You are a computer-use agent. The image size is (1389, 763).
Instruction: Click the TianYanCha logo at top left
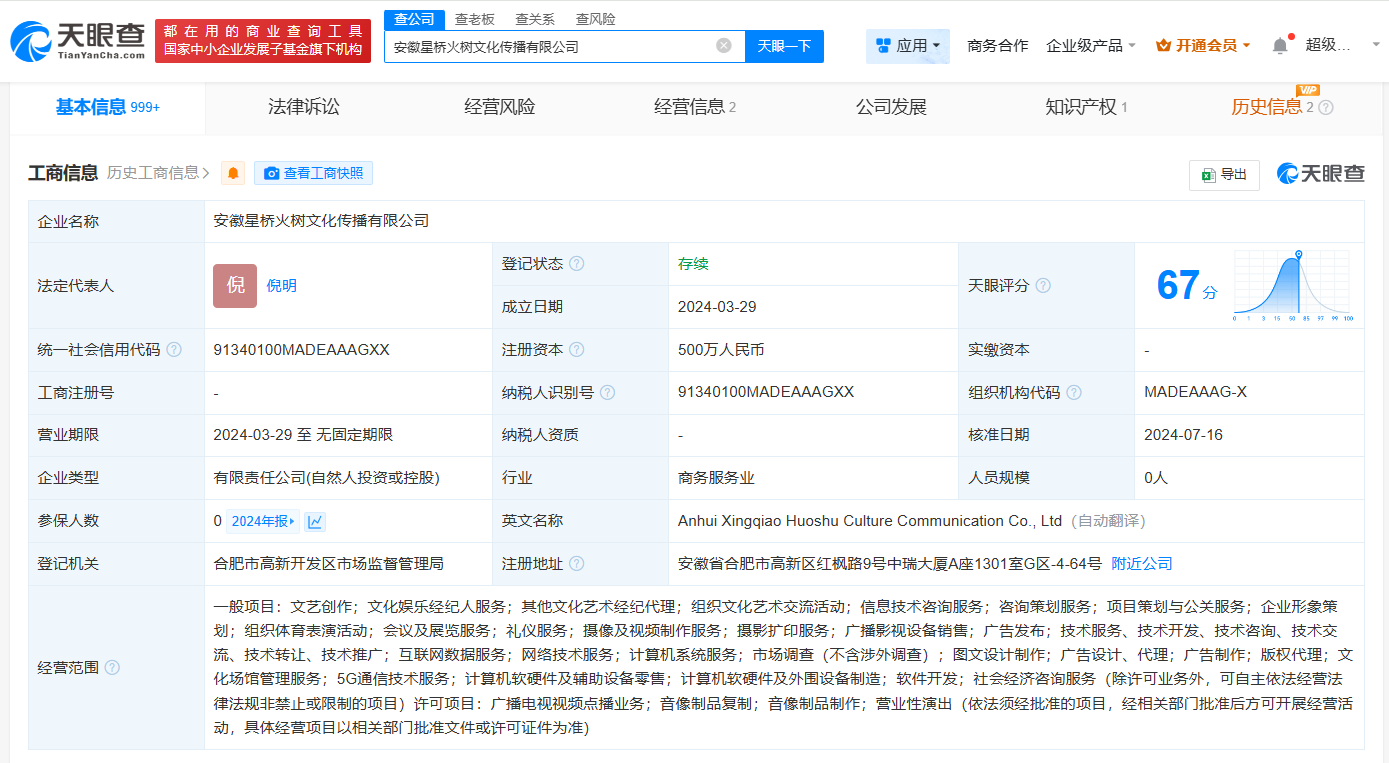[x=78, y=41]
